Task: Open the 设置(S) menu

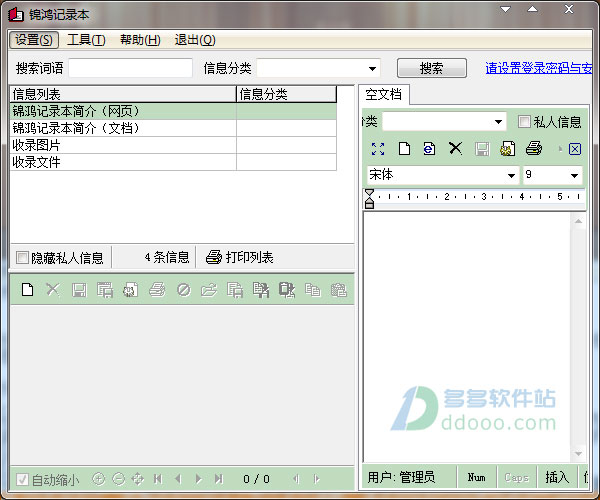Action: pos(34,40)
